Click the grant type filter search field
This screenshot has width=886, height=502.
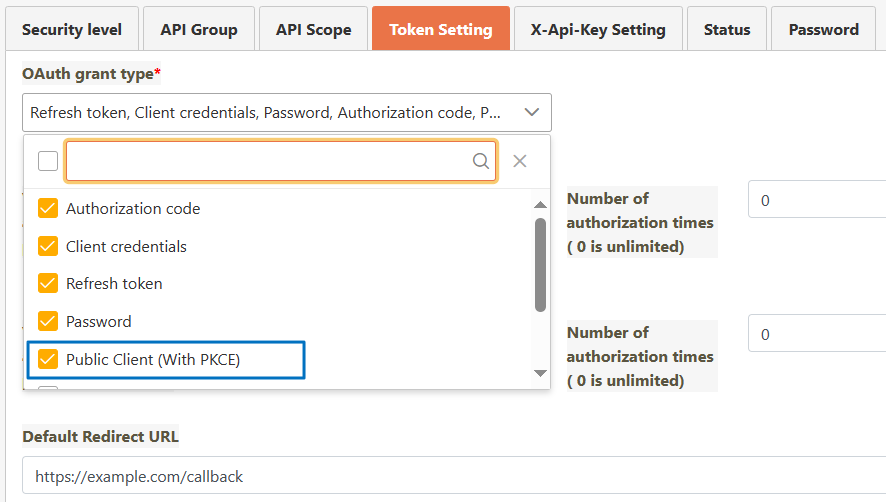(268, 161)
